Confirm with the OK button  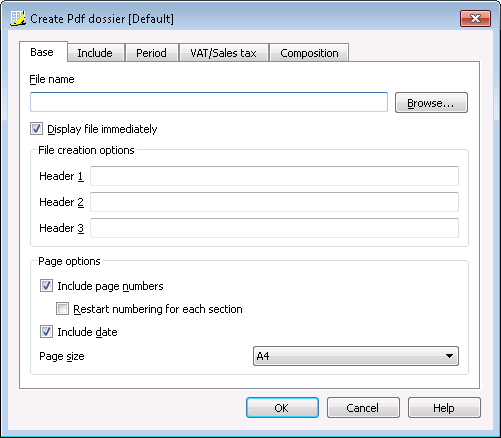tap(282, 408)
